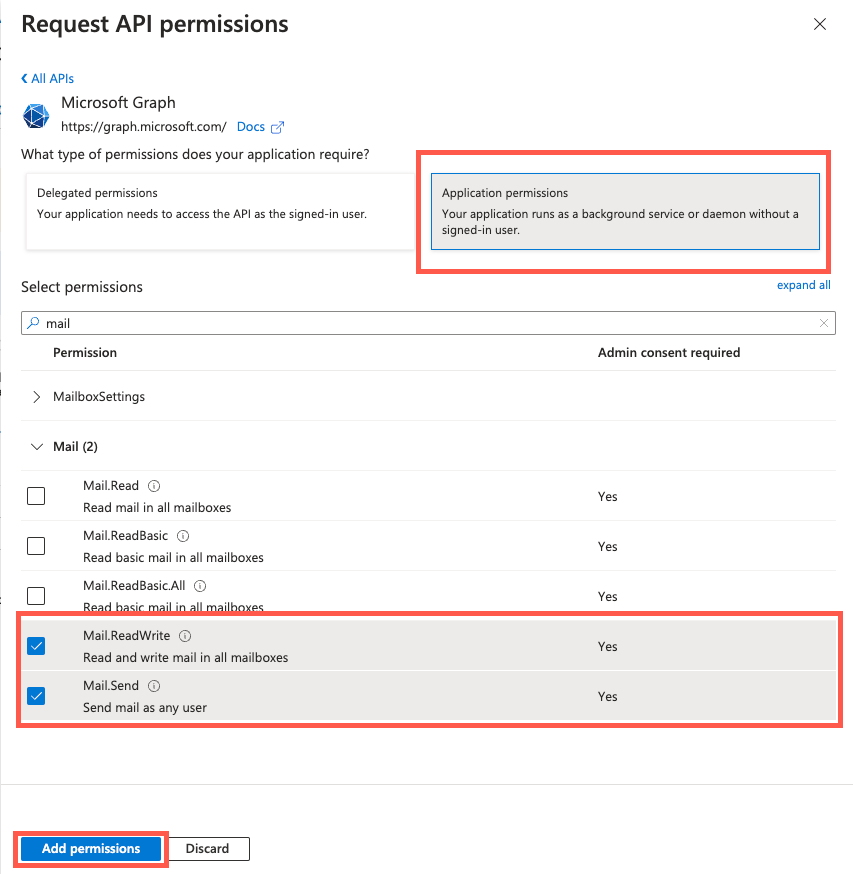853x874 pixels.
Task: Collapse the Mail (2) permission group
Action: 37,447
